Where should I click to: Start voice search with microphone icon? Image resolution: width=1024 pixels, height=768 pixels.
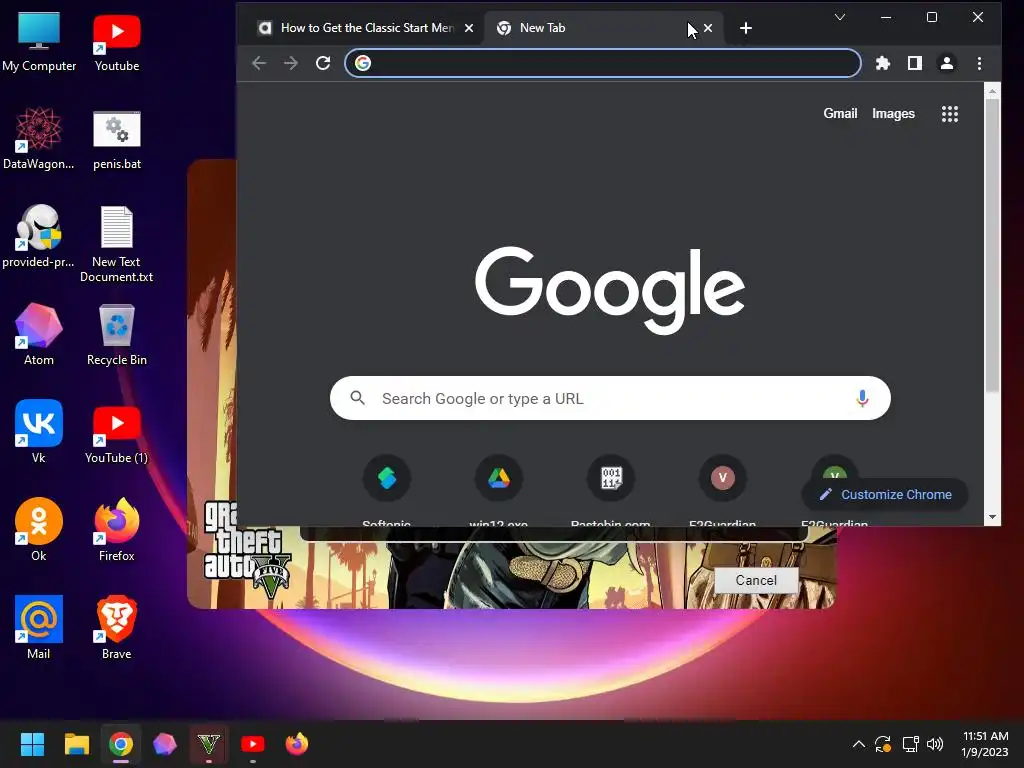[862, 398]
